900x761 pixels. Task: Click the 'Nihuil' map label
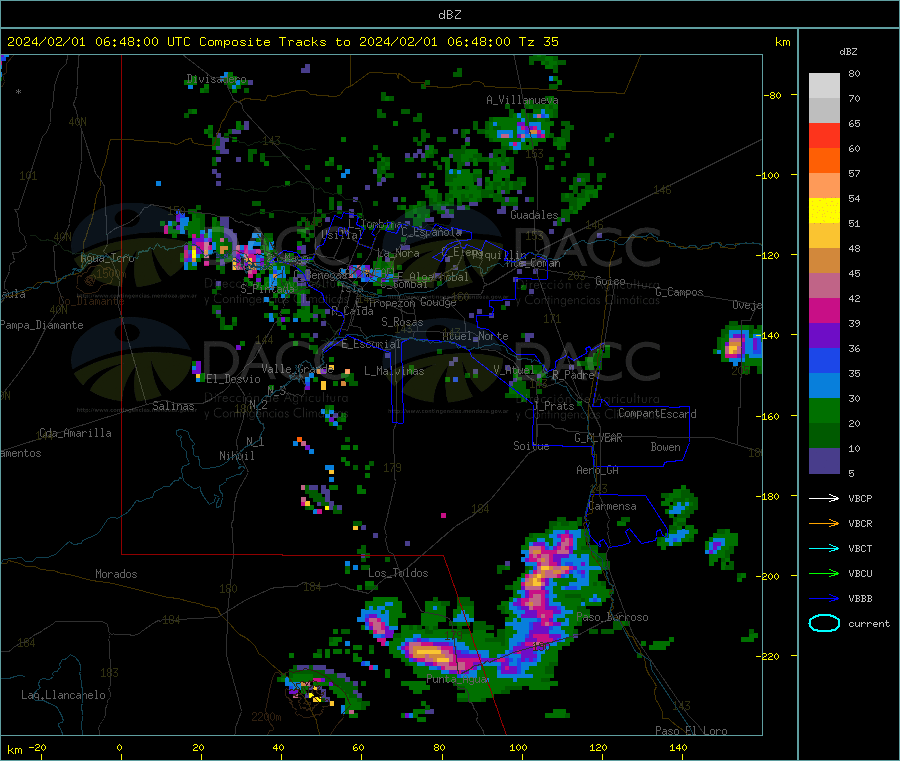tap(236, 456)
